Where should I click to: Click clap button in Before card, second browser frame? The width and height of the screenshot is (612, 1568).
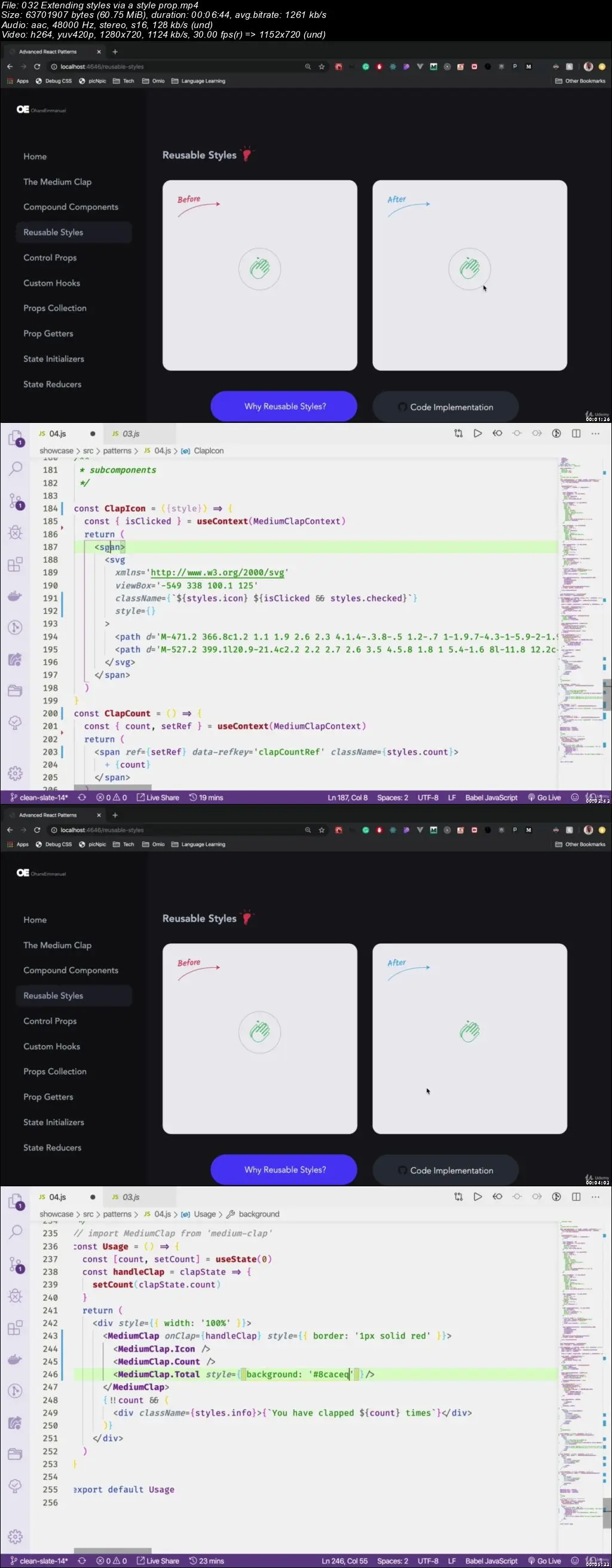pyautogui.click(x=259, y=1032)
